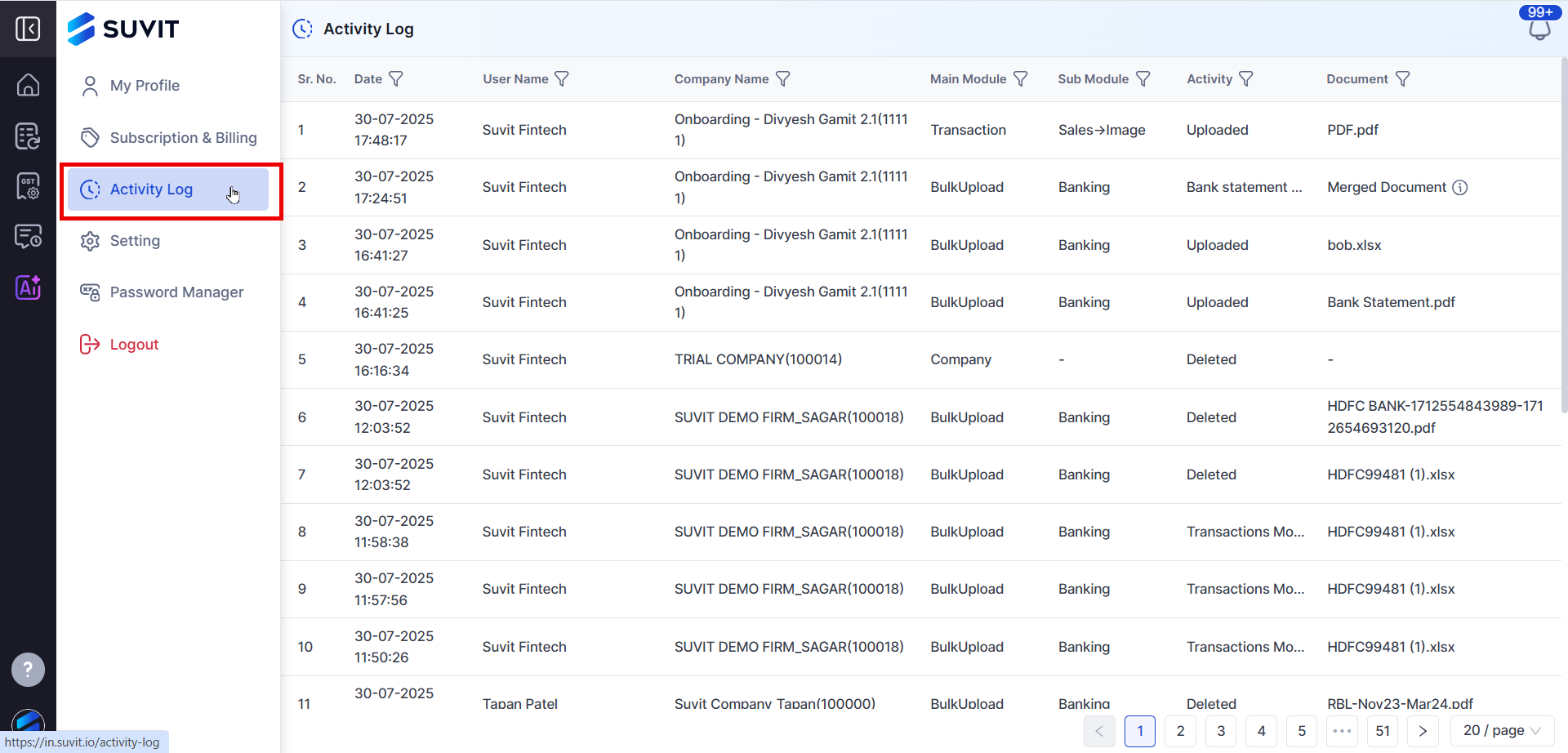
Task: Go to pagination page 3
Action: 1221,731
